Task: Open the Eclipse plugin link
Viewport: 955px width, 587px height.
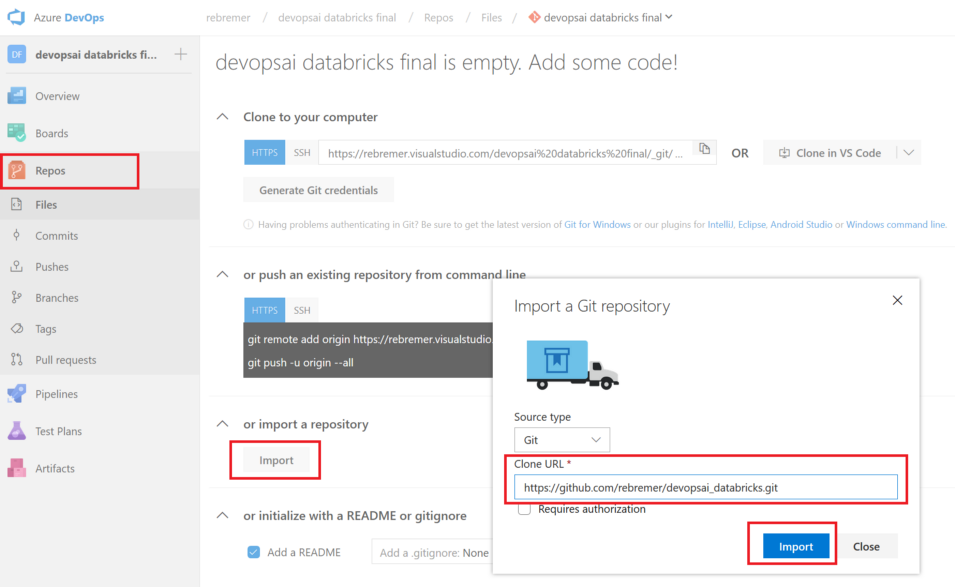Action: (x=752, y=225)
